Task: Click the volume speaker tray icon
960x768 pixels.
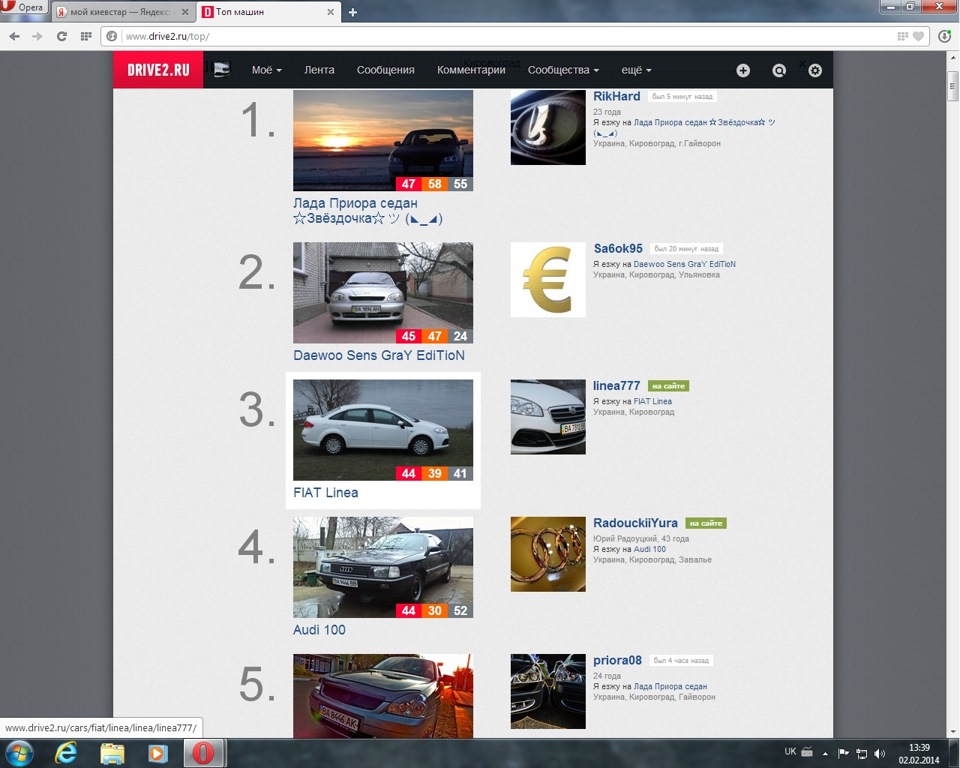Action: (x=880, y=753)
